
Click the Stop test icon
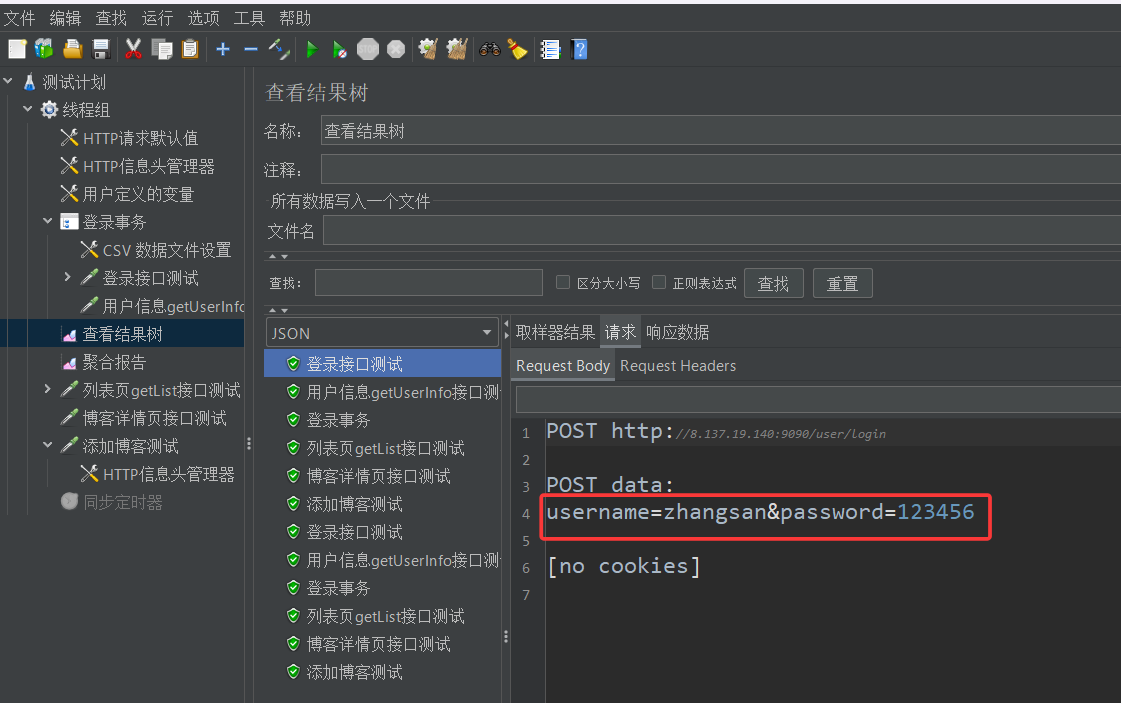(x=367, y=49)
